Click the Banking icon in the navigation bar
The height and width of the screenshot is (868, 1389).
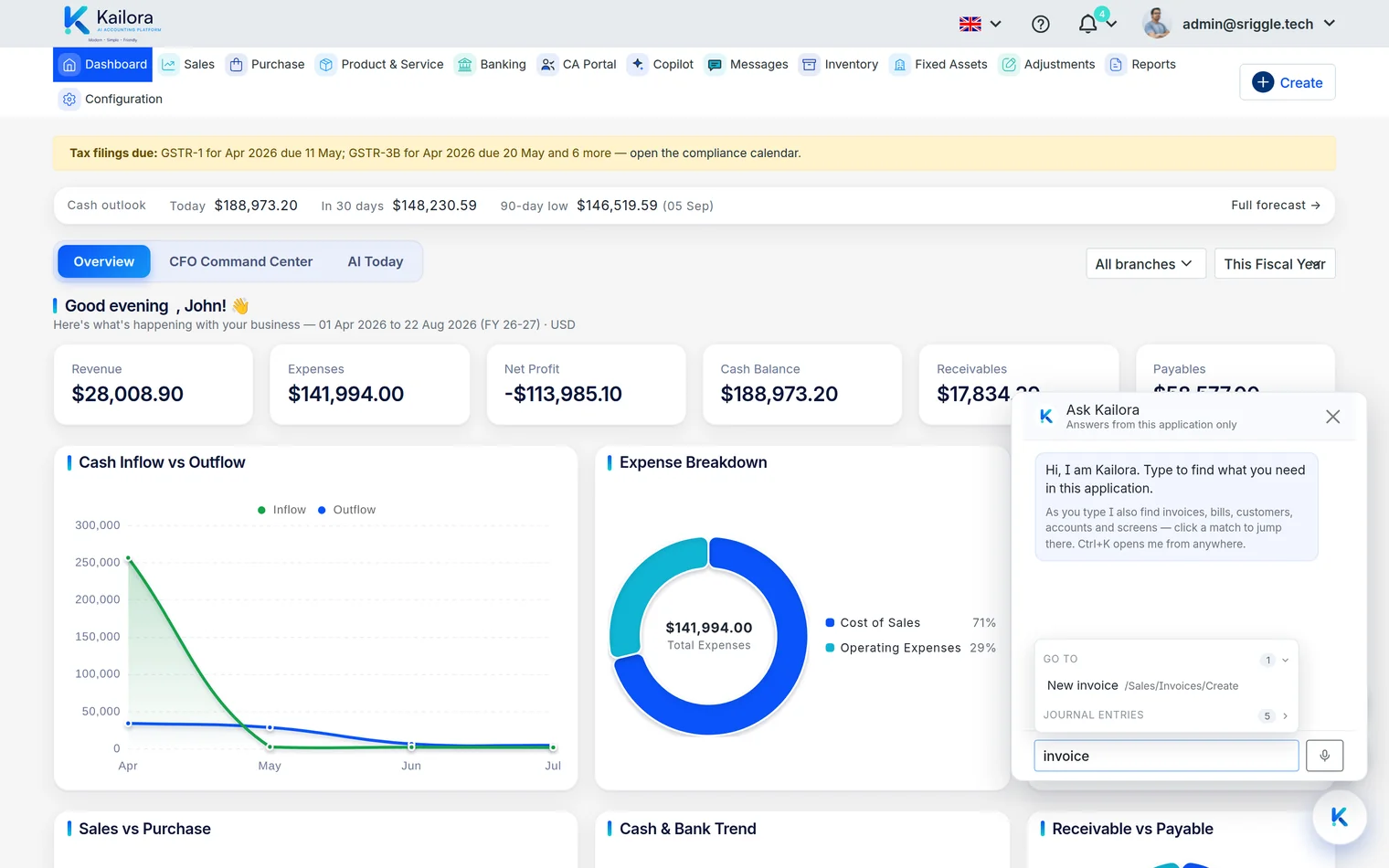pos(465,64)
